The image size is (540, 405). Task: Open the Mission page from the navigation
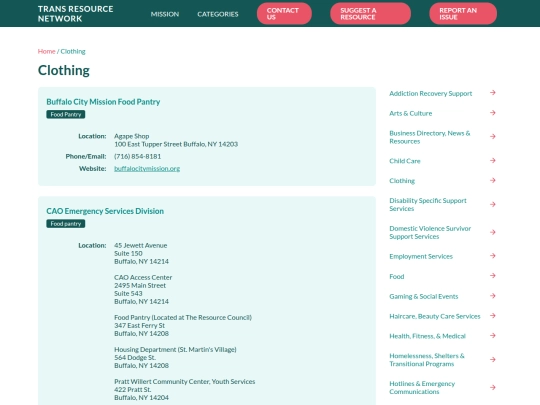(165, 14)
